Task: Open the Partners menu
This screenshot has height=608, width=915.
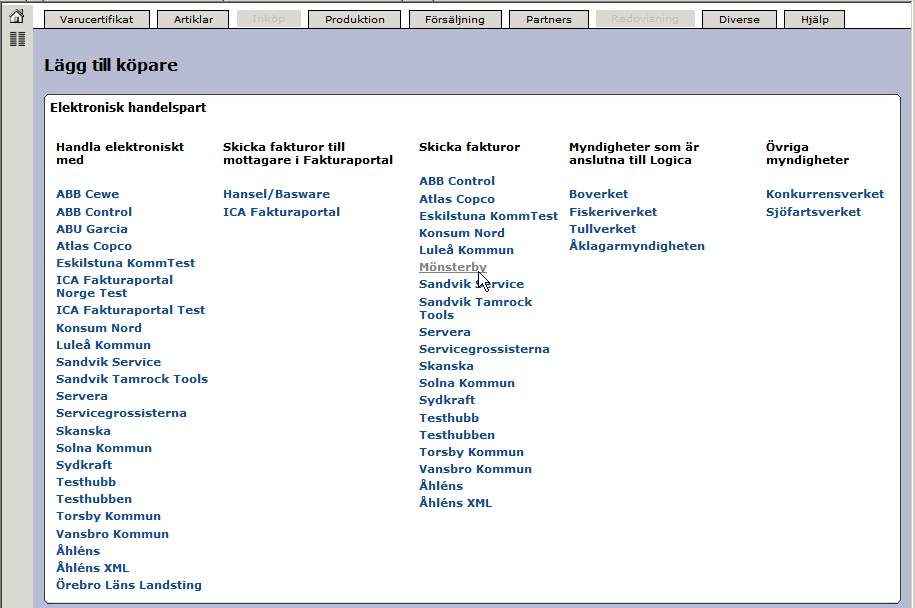Action: tap(549, 19)
